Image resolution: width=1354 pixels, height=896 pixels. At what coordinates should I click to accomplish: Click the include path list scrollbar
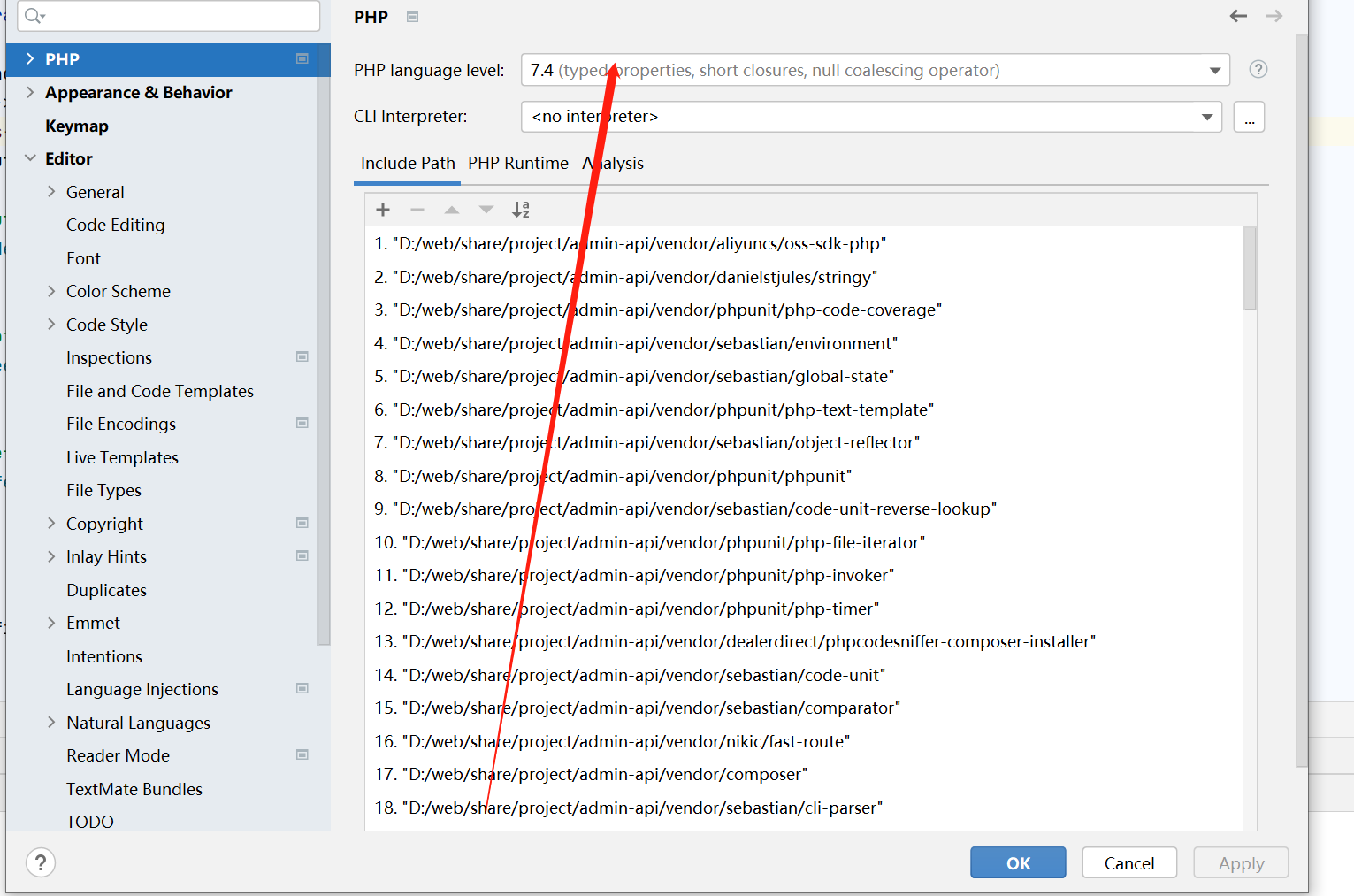pyautogui.click(x=1250, y=268)
